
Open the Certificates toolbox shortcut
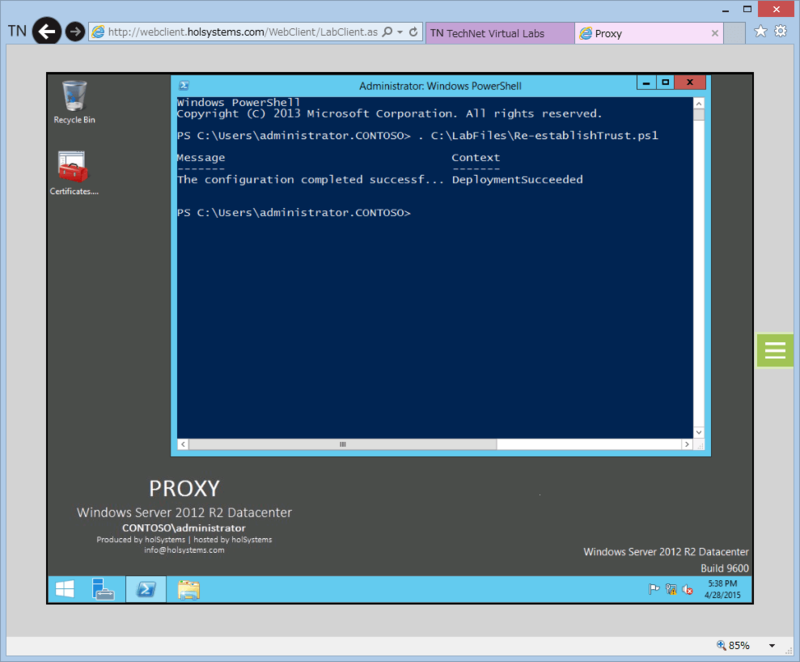click(74, 173)
